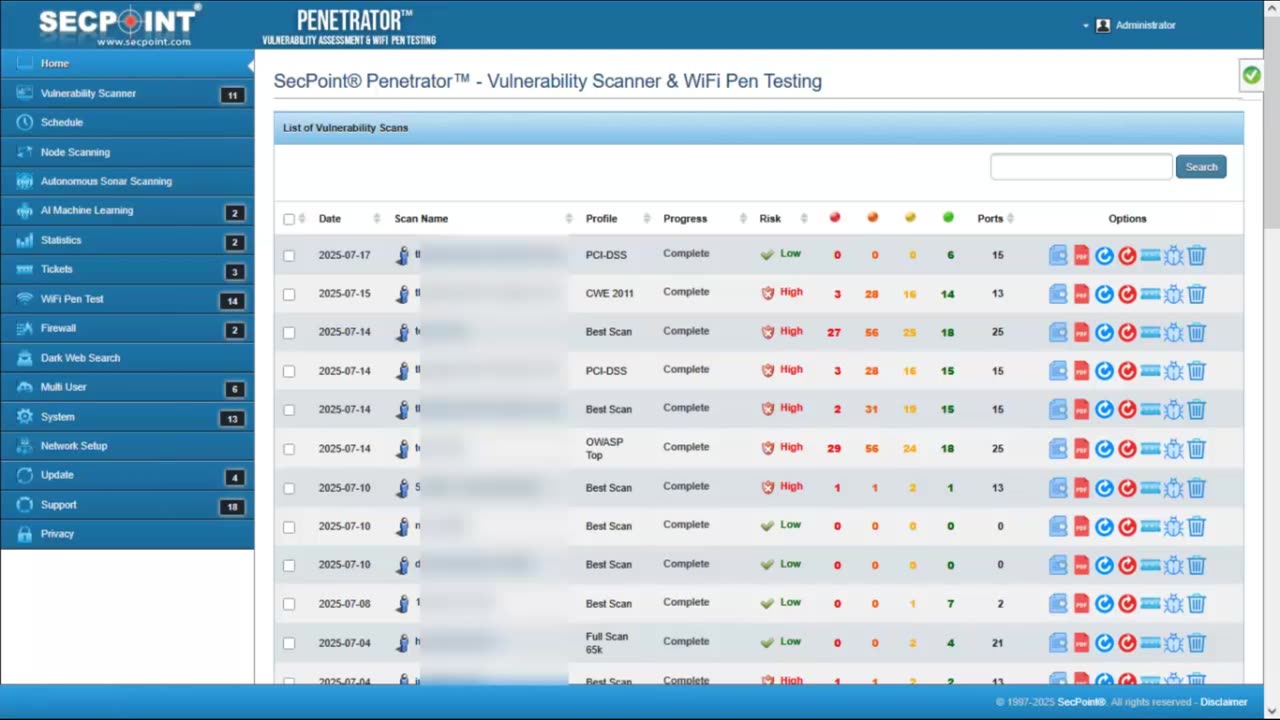Screen dimensions: 1280x720
Task: Click the green checkmark status icon near the page title
Action: pos(1251,75)
